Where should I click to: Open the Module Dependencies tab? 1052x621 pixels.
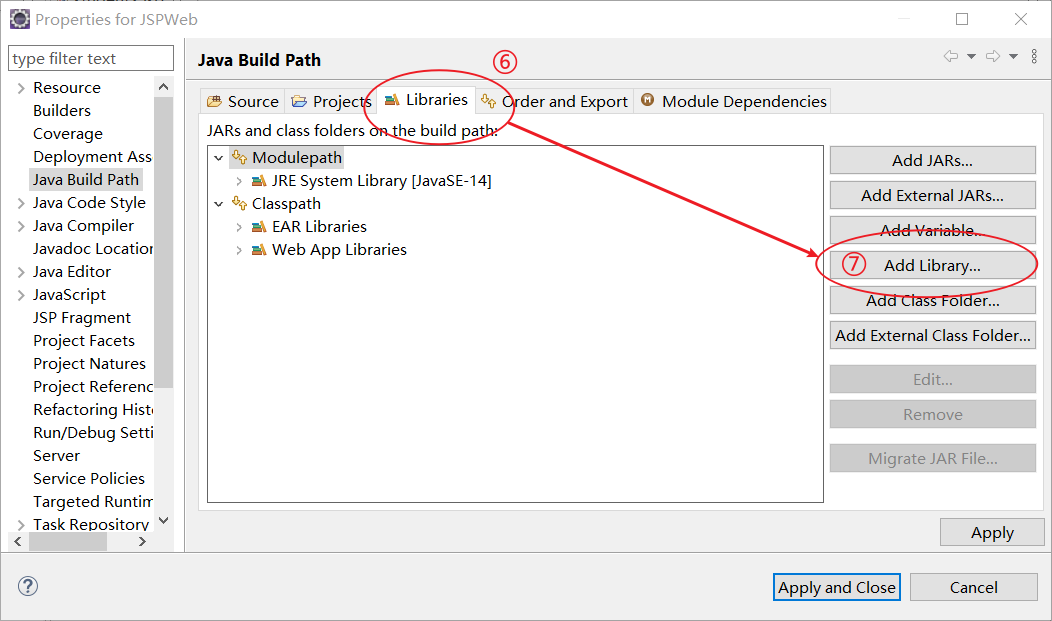734,101
